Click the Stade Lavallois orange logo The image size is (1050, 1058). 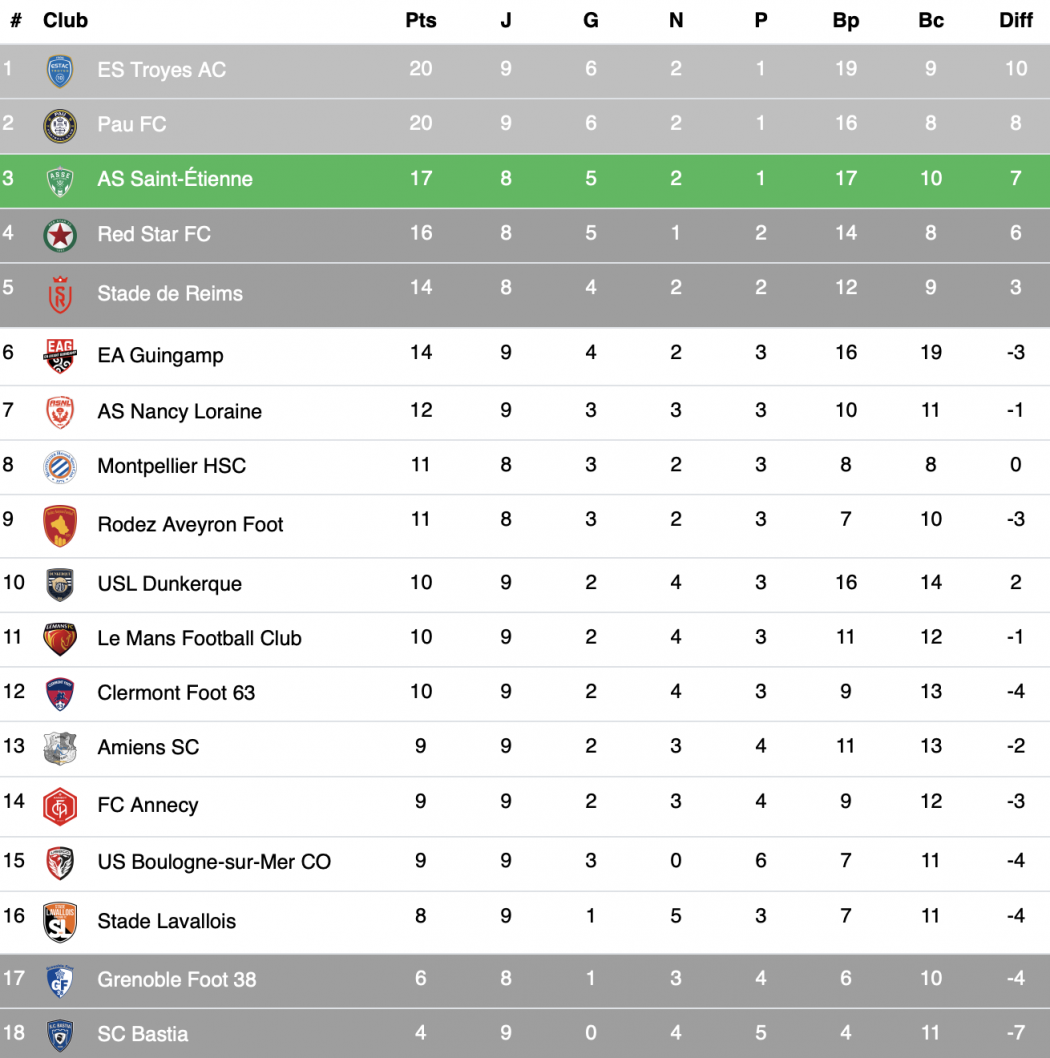(x=60, y=921)
